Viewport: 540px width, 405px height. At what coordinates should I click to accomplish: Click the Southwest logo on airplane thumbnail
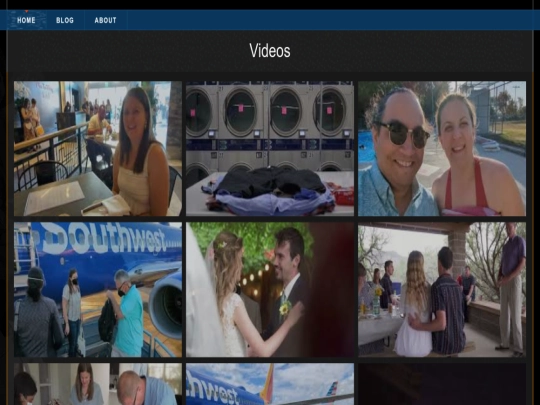pyautogui.click(x=105, y=238)
